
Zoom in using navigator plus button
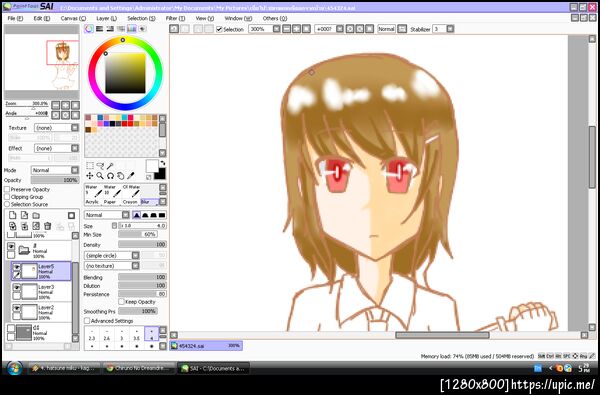[66, 105]
